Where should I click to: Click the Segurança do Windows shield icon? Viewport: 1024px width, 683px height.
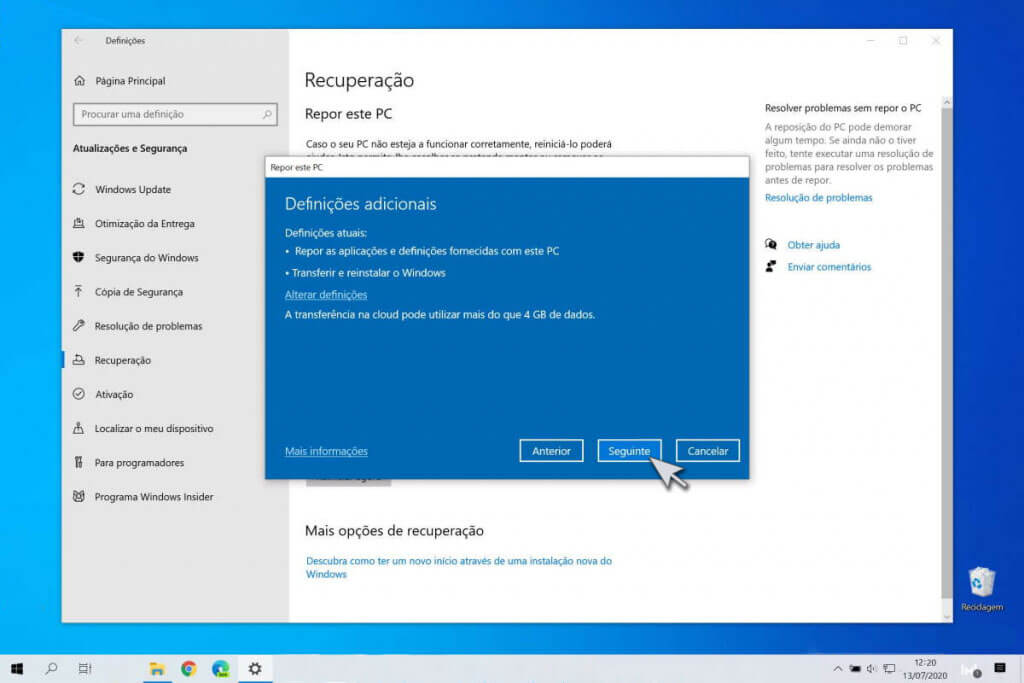79,257
